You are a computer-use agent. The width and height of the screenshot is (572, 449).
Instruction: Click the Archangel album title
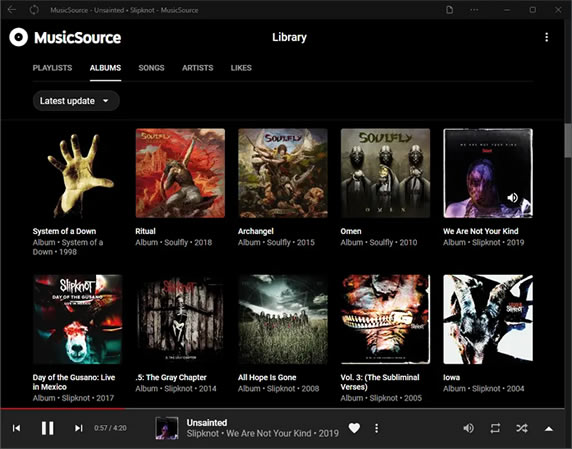[x=256, y=231]
